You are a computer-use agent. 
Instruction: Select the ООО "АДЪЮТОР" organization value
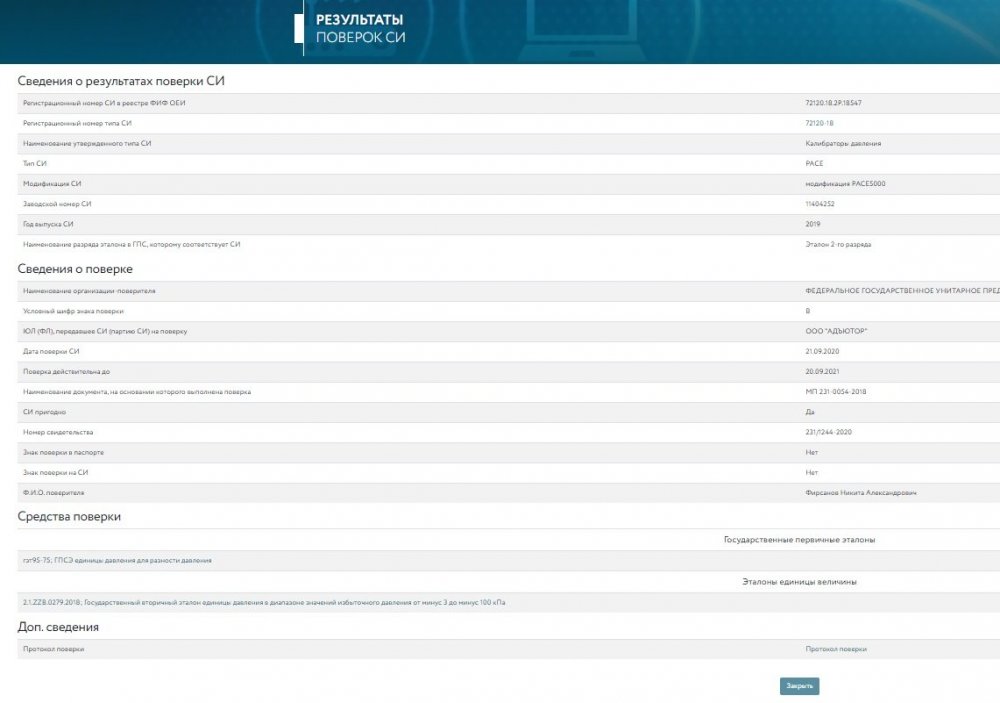(836, 331)
